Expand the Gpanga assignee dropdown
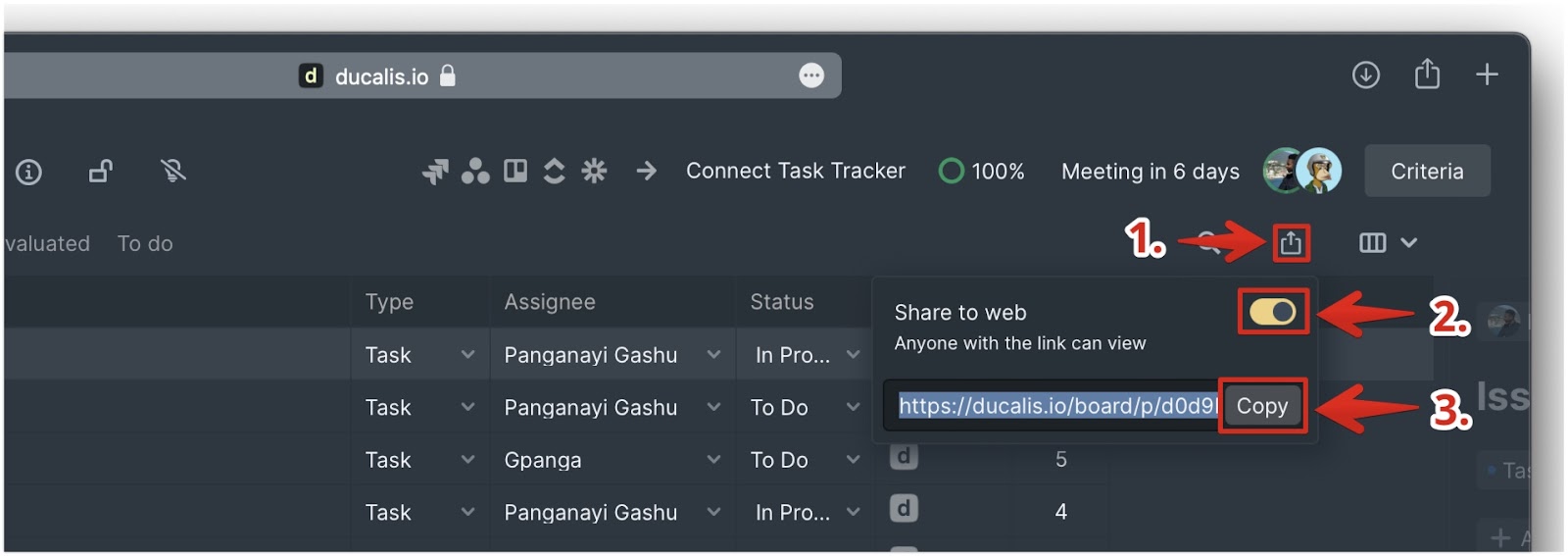The image size is (1568, 556). click(x=612, y=460)
